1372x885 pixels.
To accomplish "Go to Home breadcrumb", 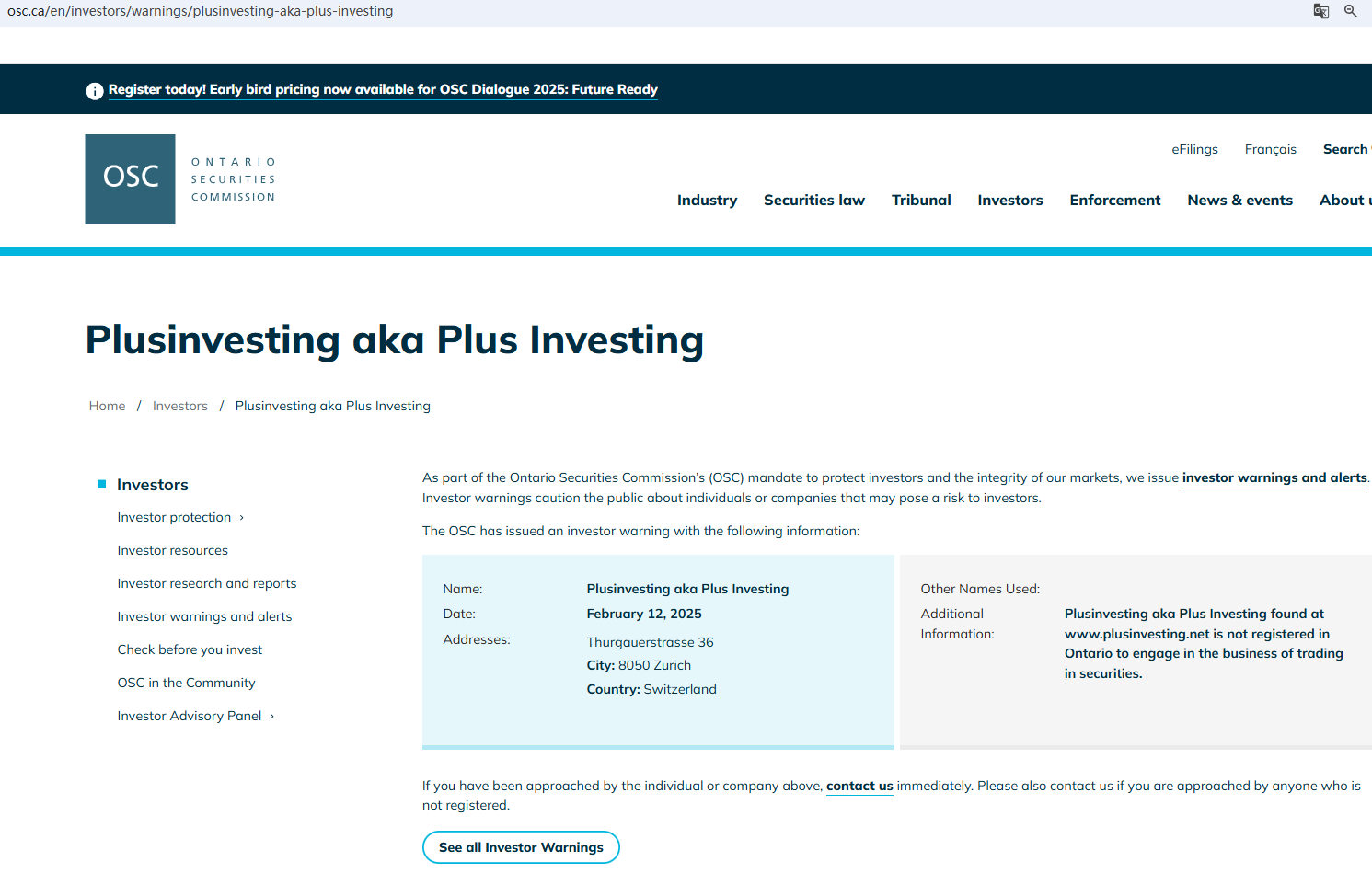I will [x=107, y=406].
